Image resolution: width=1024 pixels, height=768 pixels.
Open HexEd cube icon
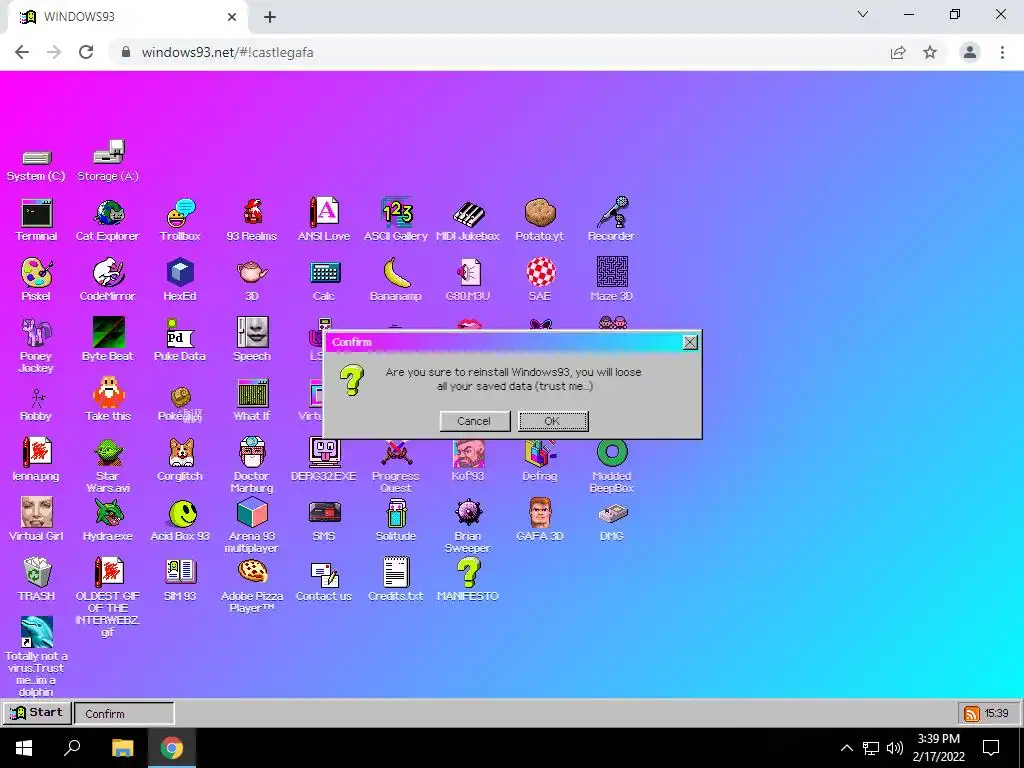click(x=180, y=273)
